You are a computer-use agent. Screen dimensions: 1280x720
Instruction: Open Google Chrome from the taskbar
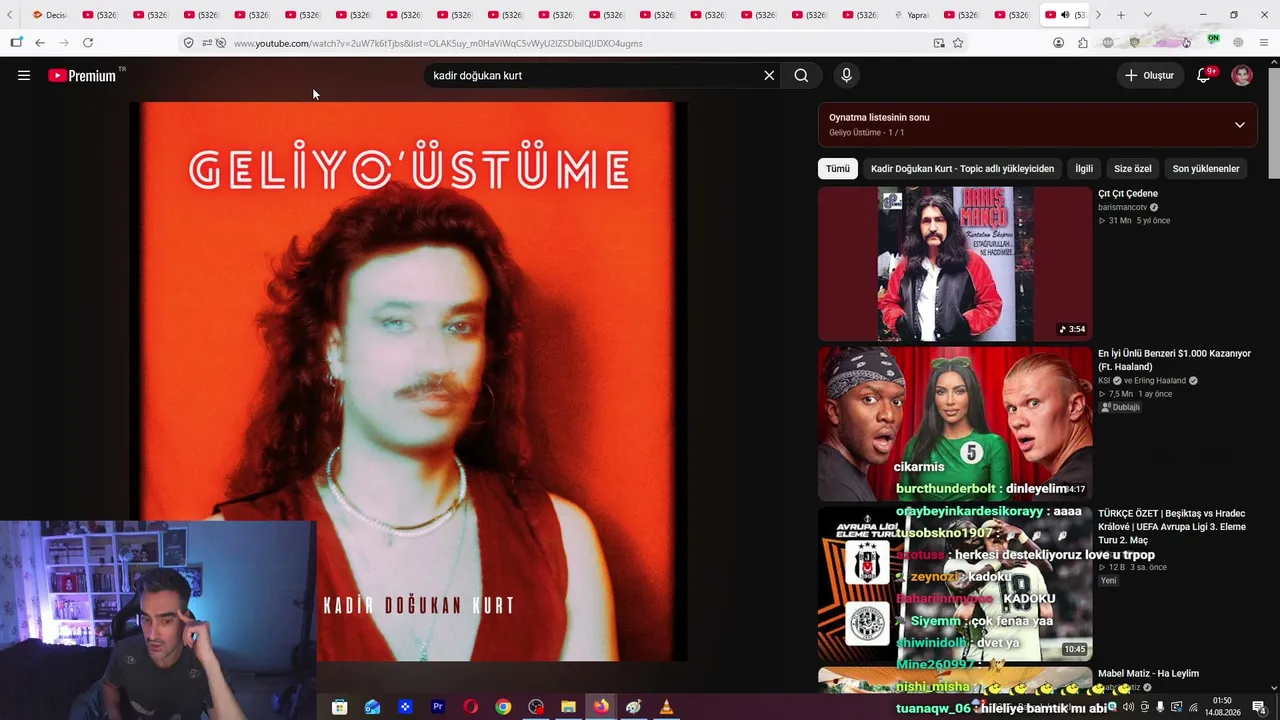503,707
